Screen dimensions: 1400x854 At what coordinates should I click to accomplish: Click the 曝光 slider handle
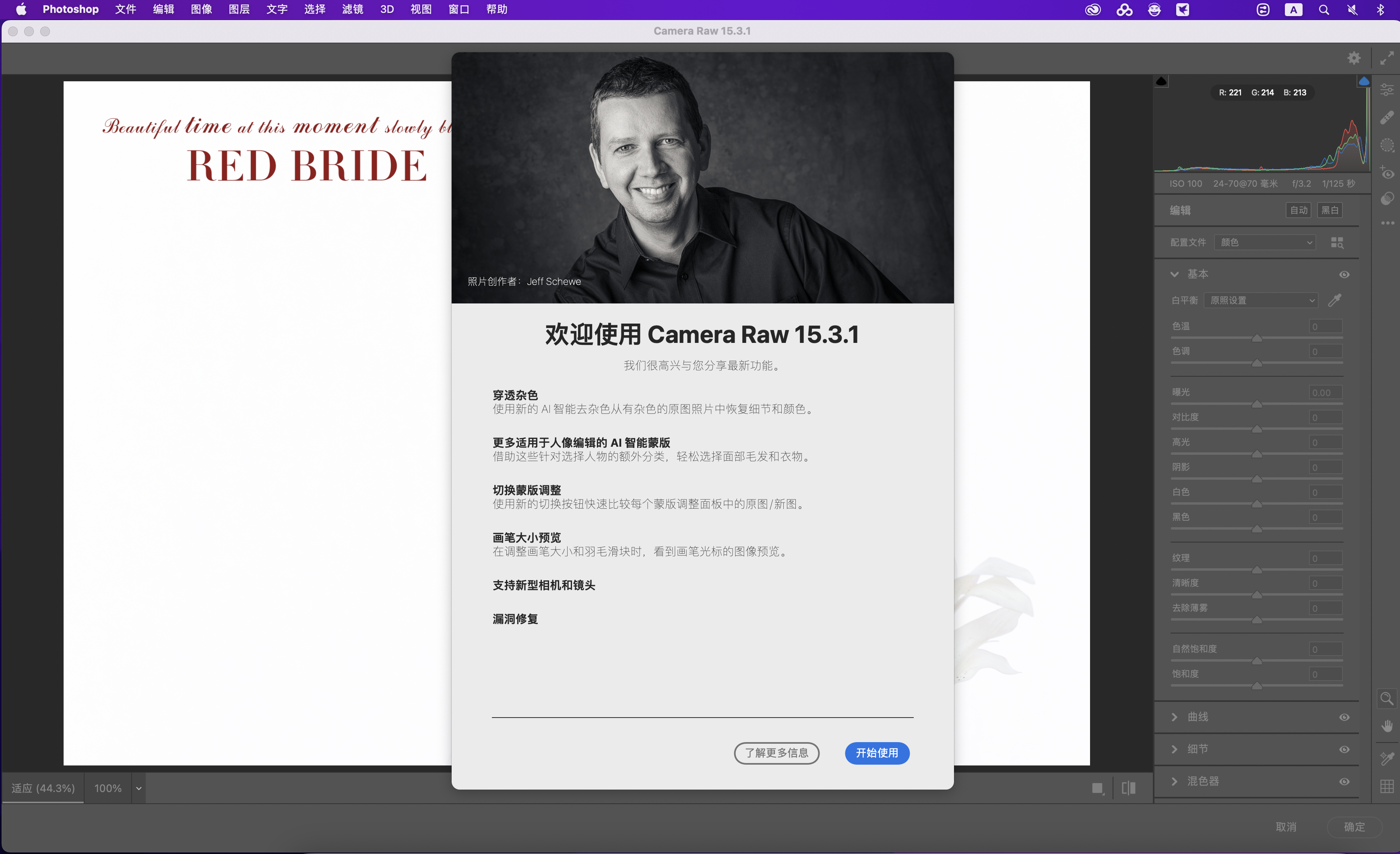pos(1257,404)
